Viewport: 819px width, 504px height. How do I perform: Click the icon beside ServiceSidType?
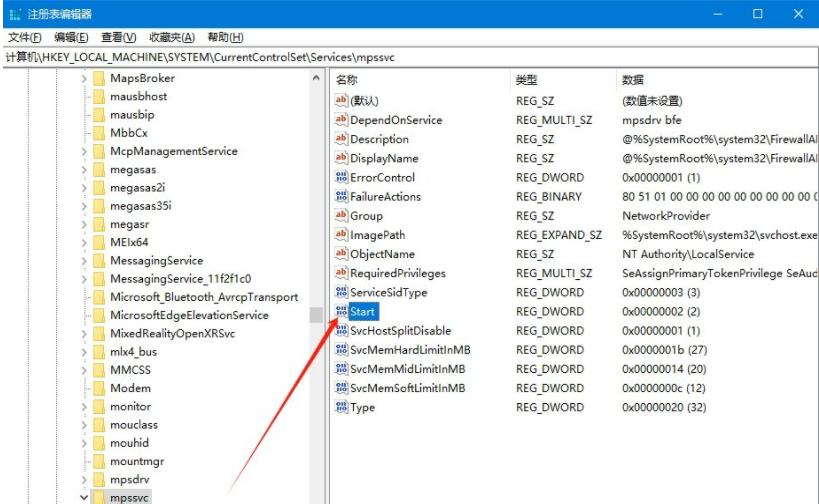tap(341, 292)
